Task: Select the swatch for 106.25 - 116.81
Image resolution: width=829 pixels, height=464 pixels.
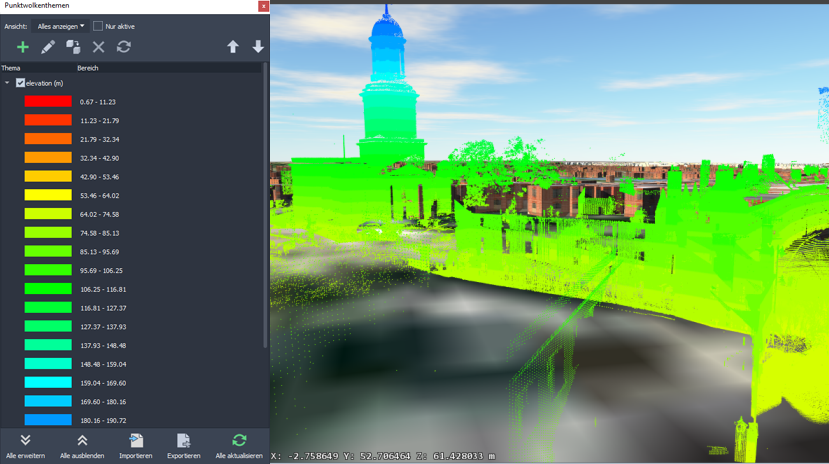Action: coord(48,289)
